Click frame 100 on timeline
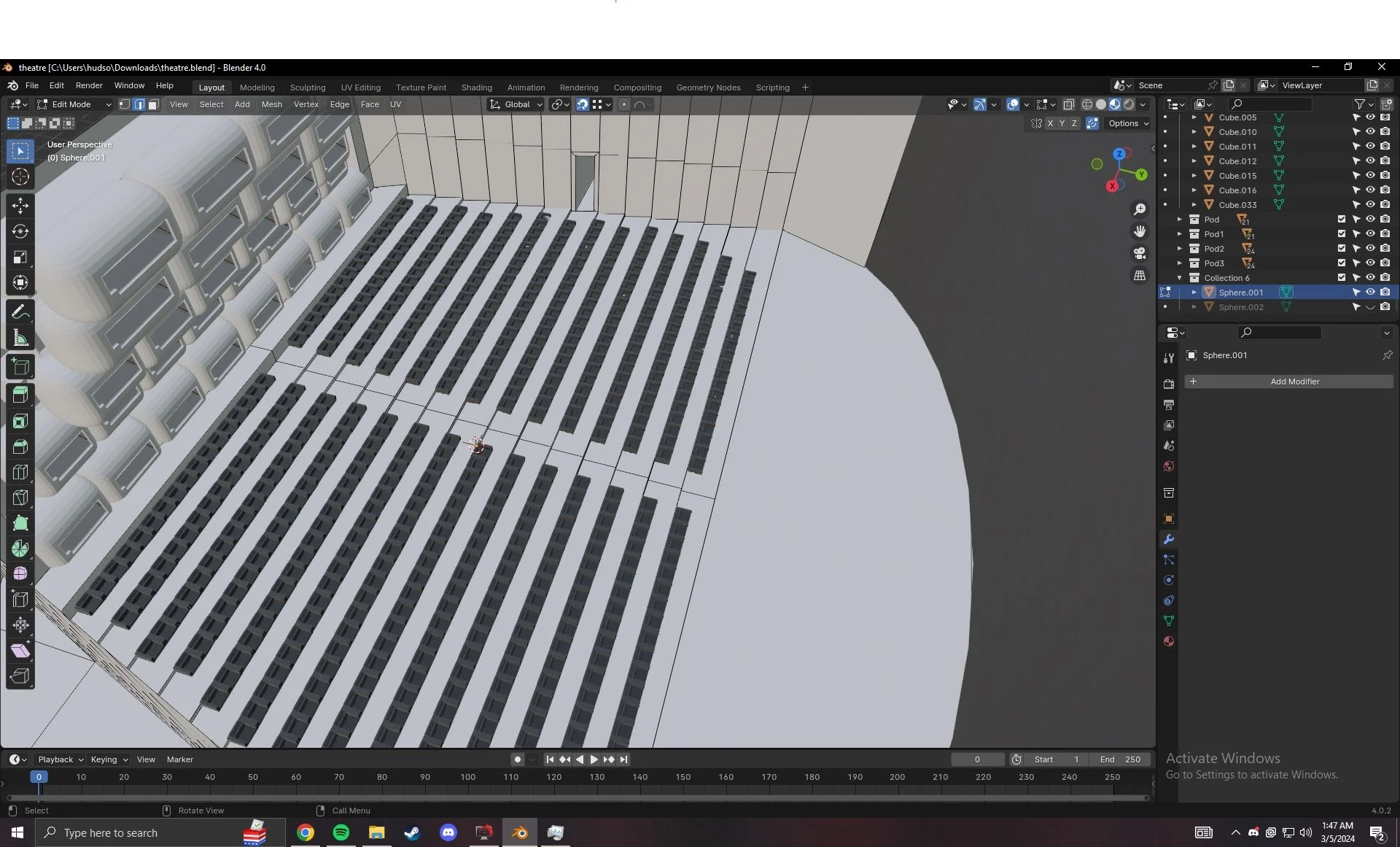The width and height of the screenshot is (1400, 847). 468,778
